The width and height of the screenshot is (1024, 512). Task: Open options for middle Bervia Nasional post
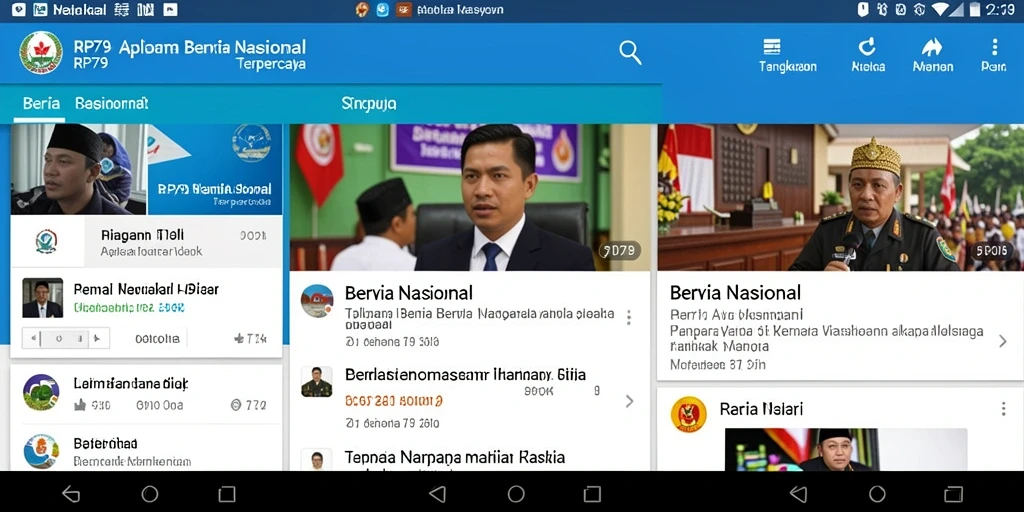click(628, 318)
